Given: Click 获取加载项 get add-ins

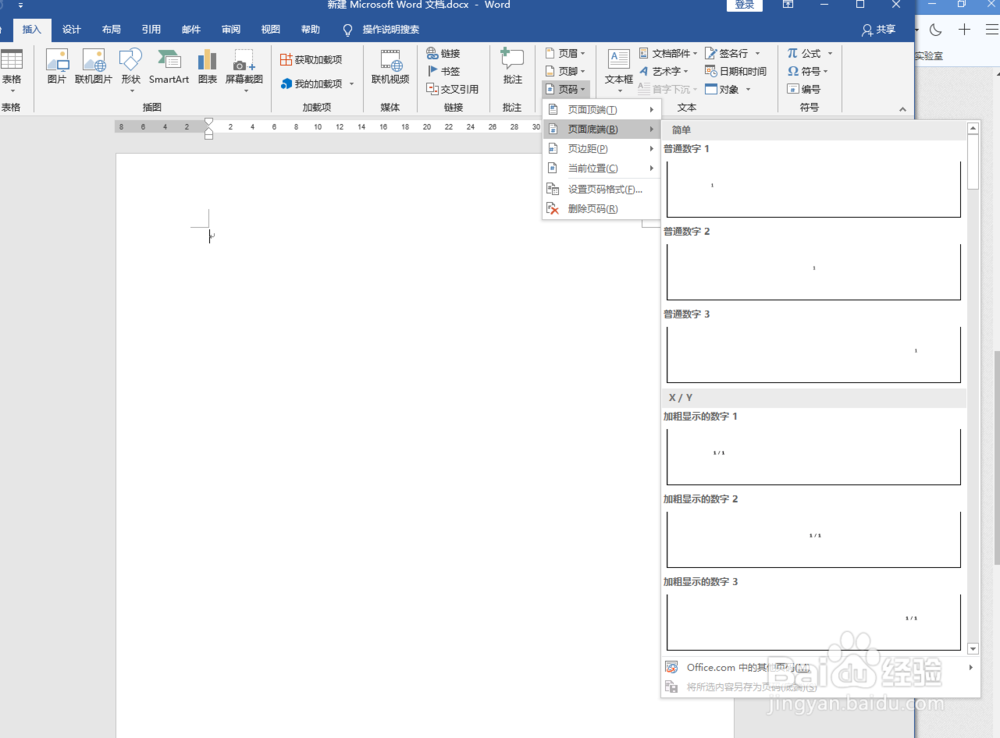Looking at the screenshot, I should (x=311, y=59).
